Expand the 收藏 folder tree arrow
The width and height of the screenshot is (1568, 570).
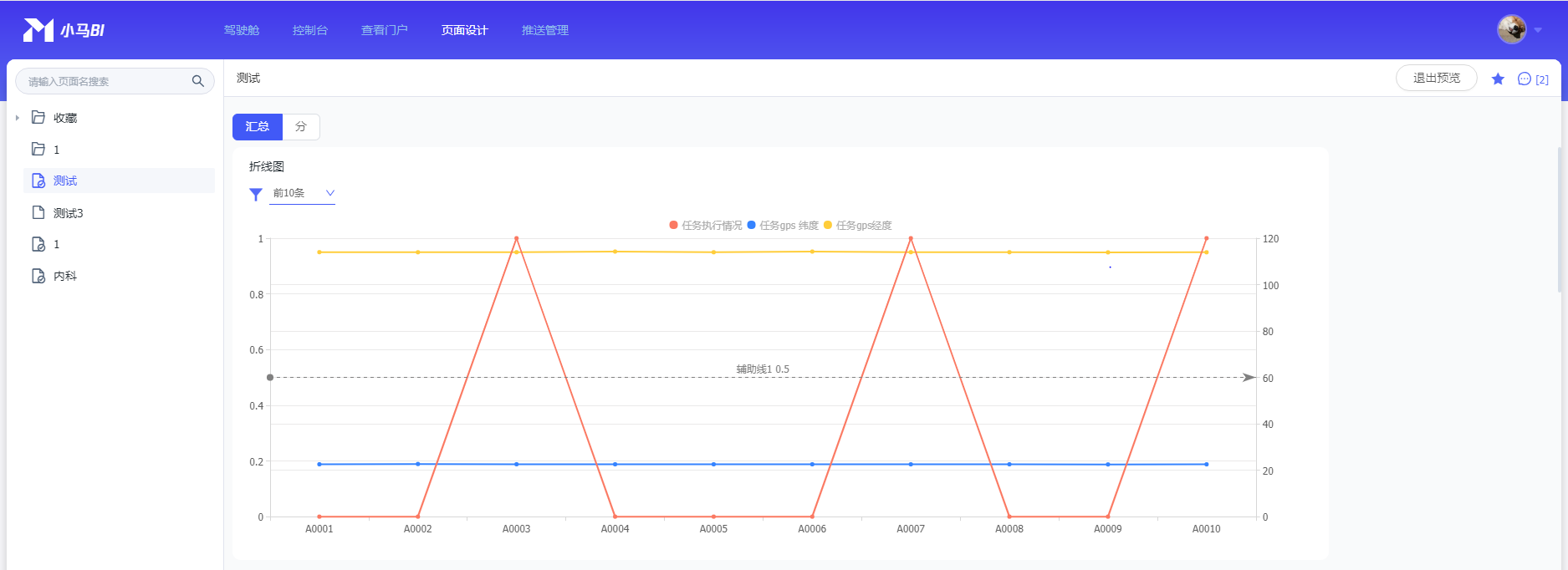18,118
